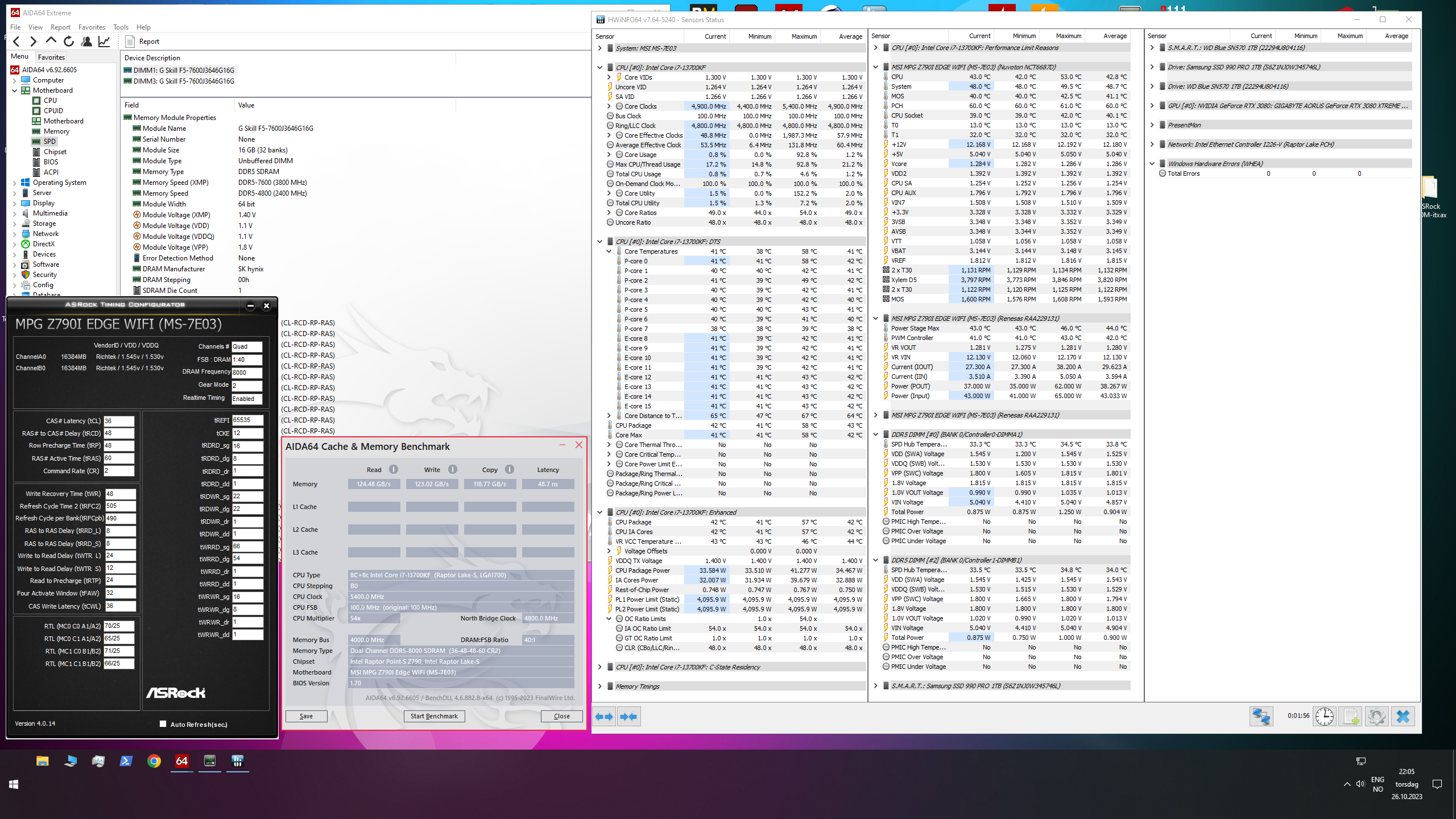Click the tREFI value field
1456x819 pixels.
(247, 420)
